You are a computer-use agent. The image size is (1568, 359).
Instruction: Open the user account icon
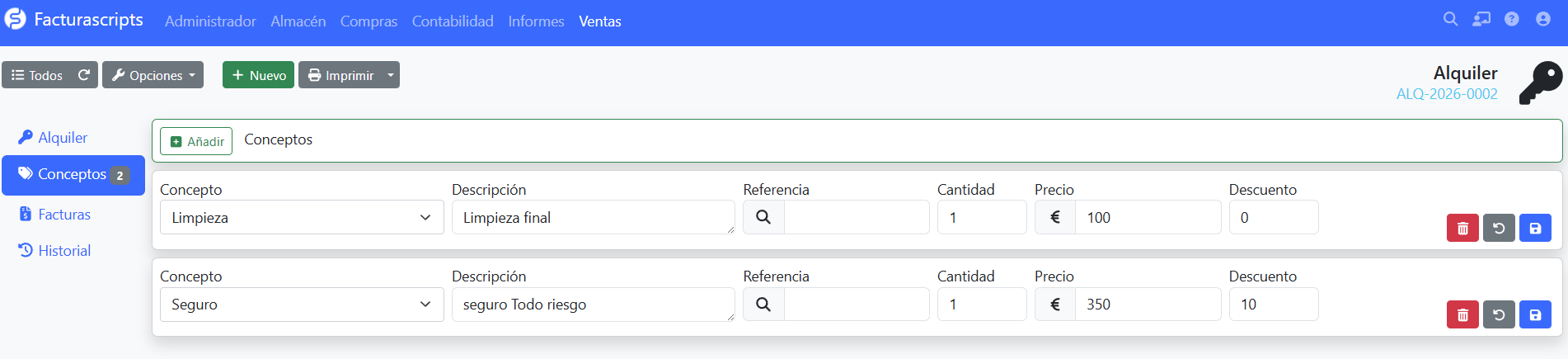click(x=1543, y=19)
